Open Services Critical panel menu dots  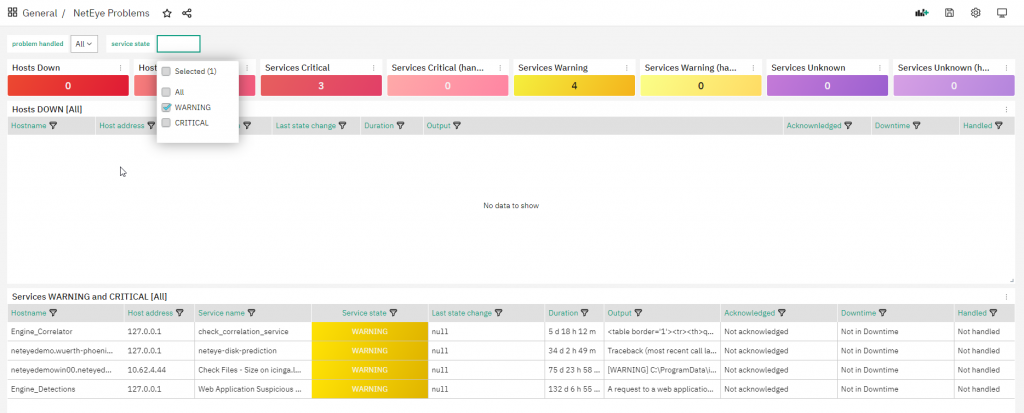click(374, 67)
